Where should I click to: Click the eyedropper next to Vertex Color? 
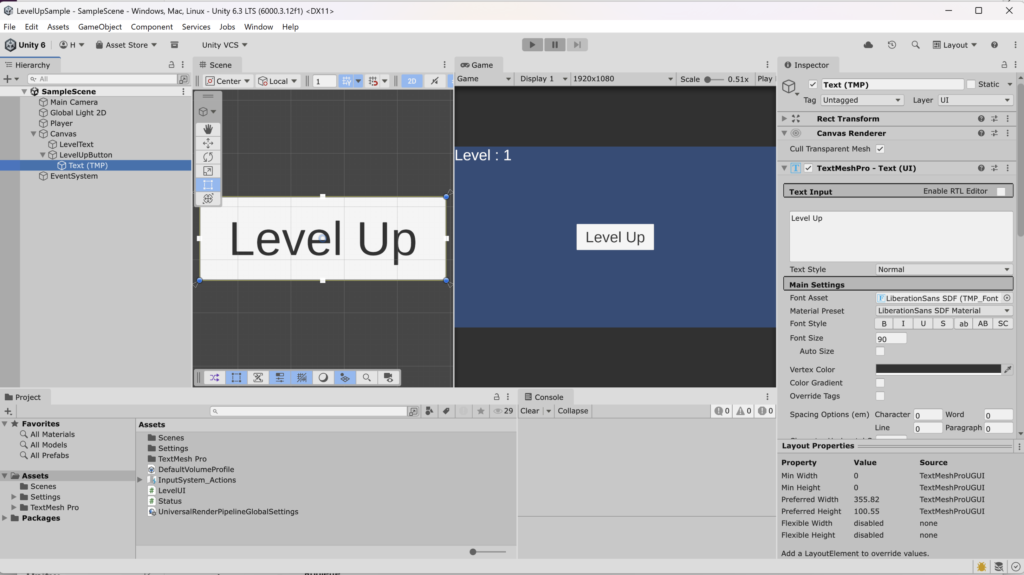pos(1008,369)
